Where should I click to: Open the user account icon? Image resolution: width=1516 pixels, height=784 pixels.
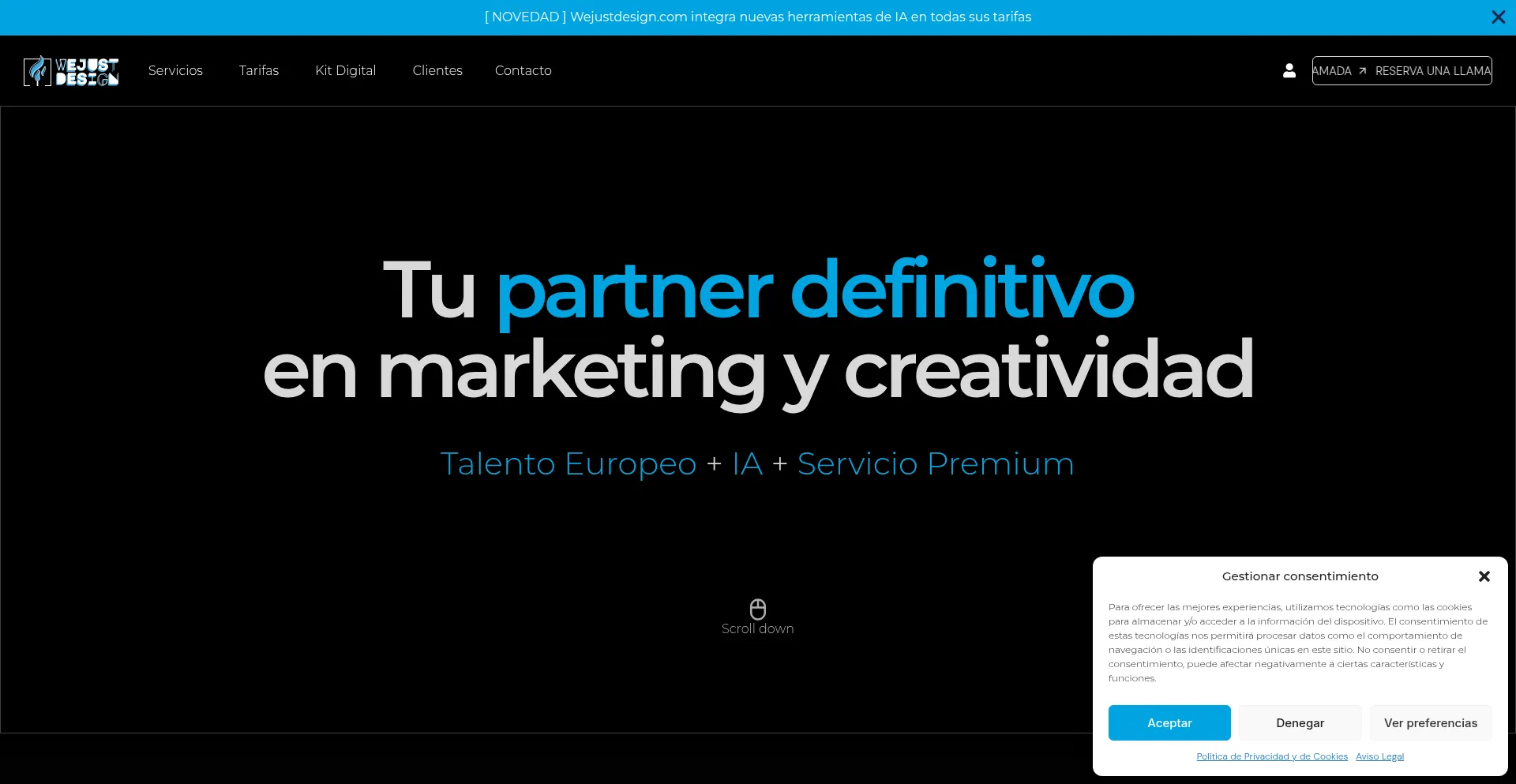1289,71
